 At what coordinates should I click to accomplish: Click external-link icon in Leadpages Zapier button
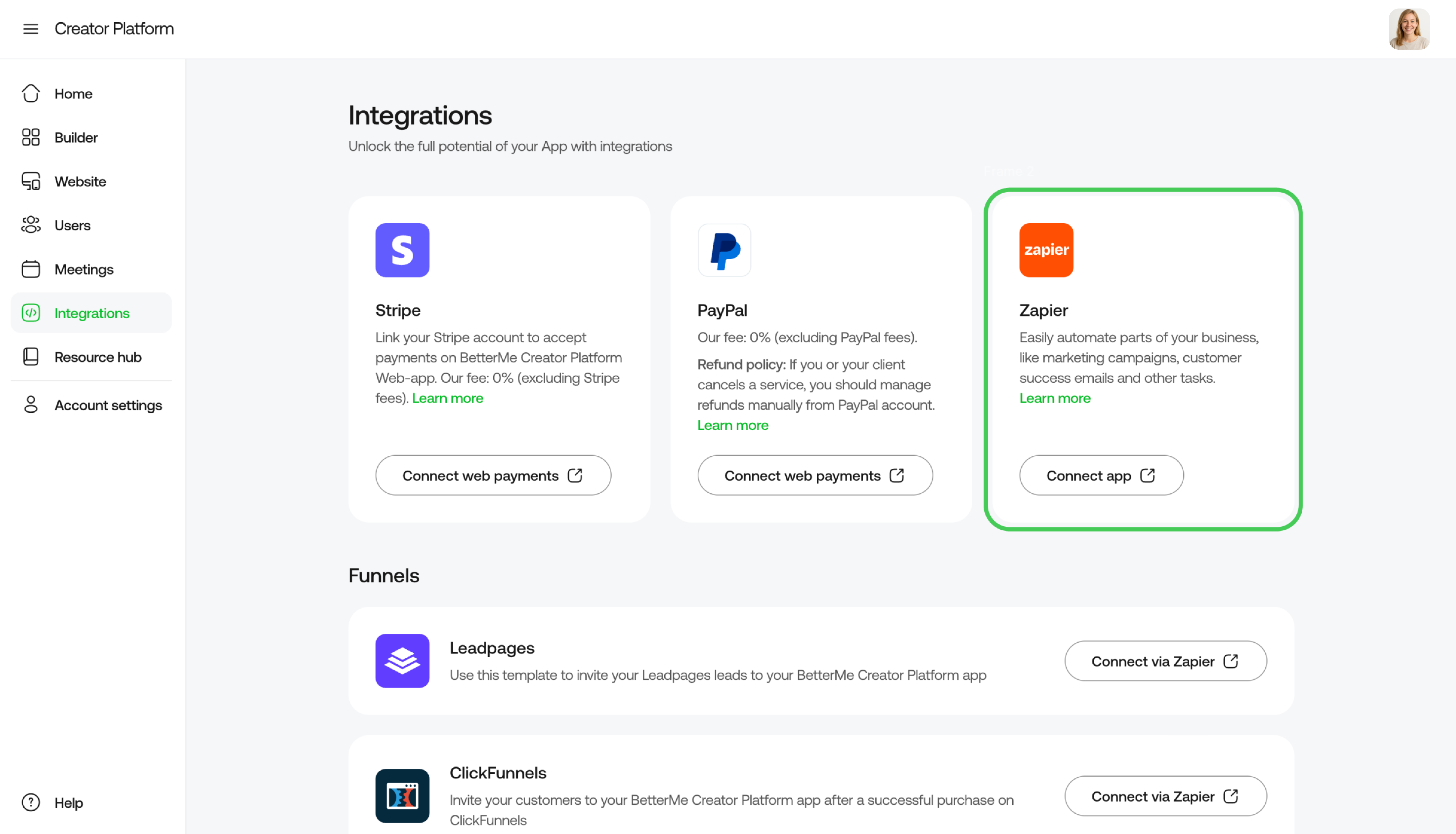[x=1231, y=661]
